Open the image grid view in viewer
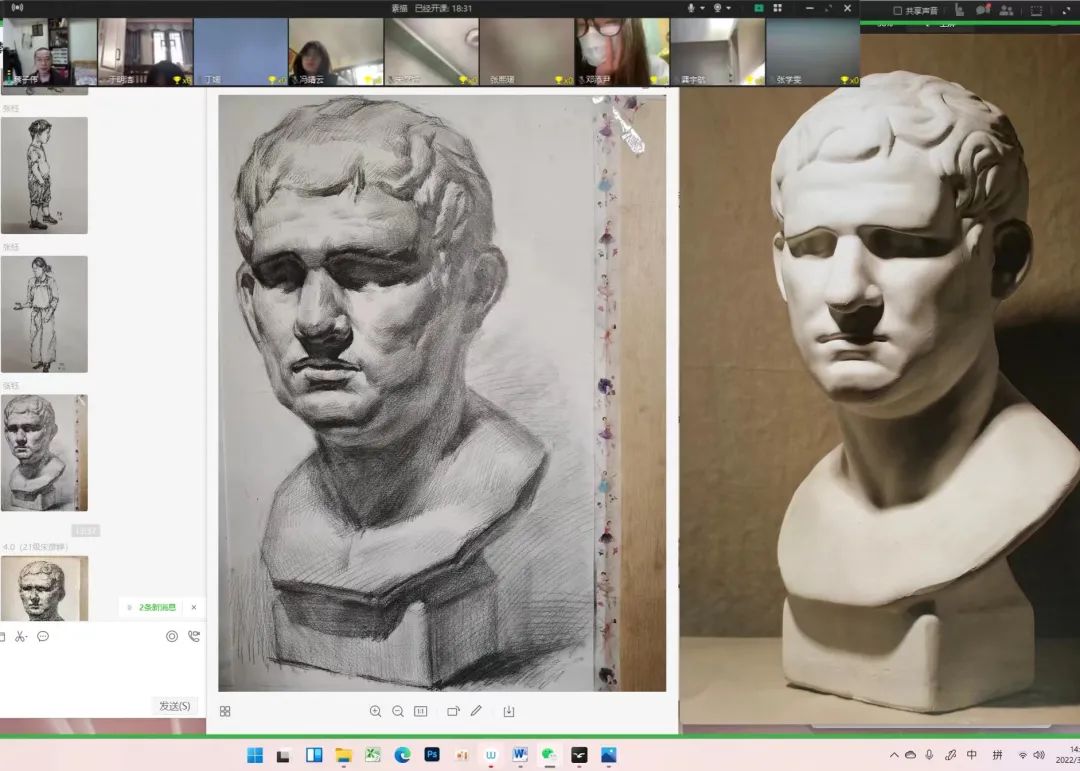 pyautogui.click(x=225, y=711)
